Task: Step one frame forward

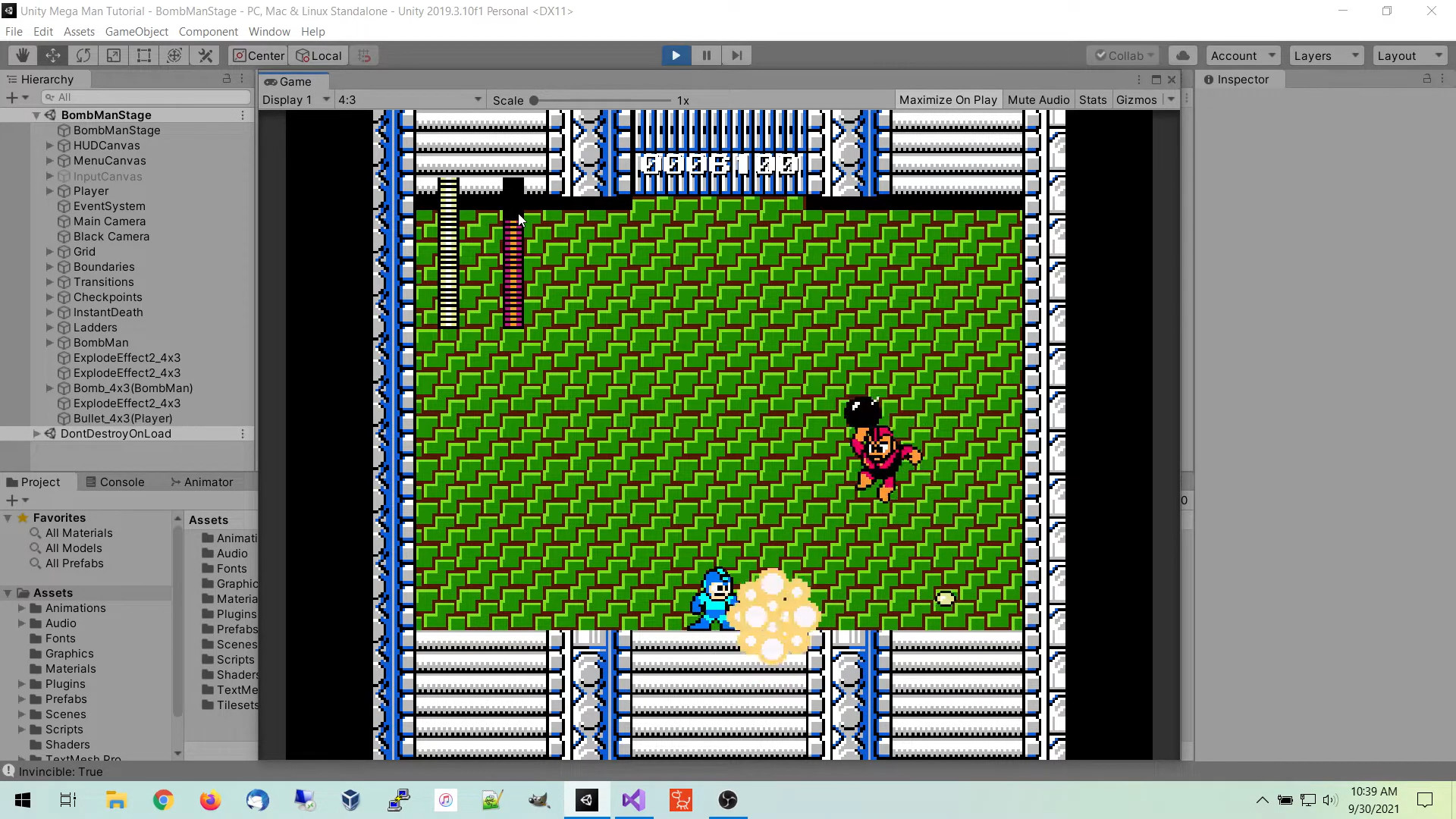Action: click(736, 55)
